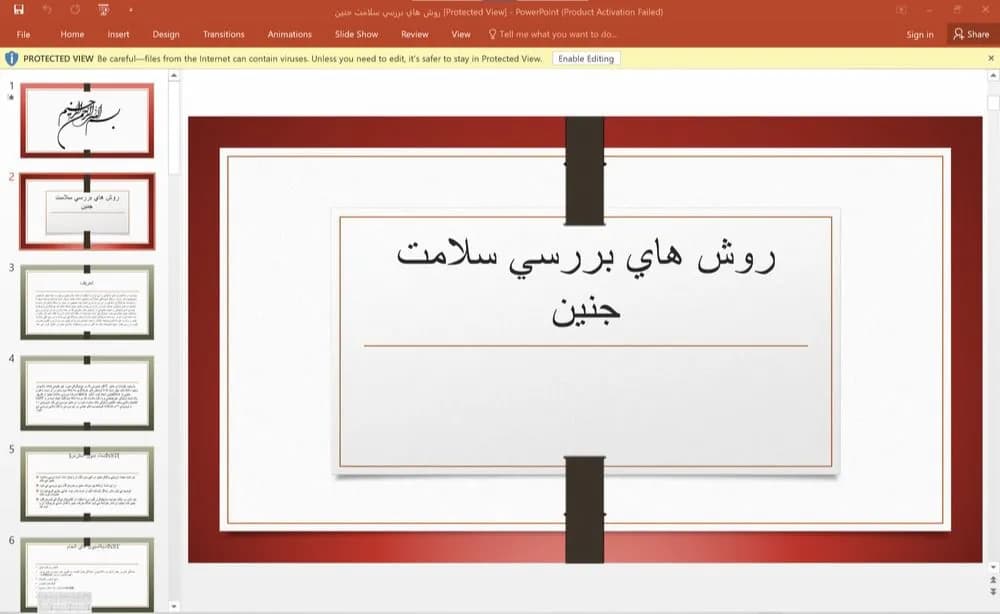Open the Animations tab

point(290,34)
